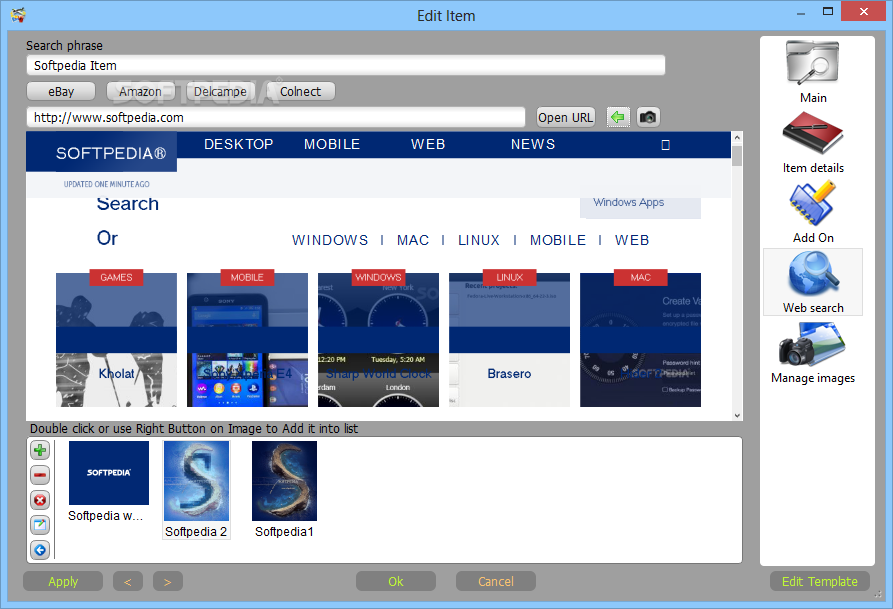Select the Softpedia1 image thumbnail
Viewport: 893px width, 609px height.
[x=284, y=490]
